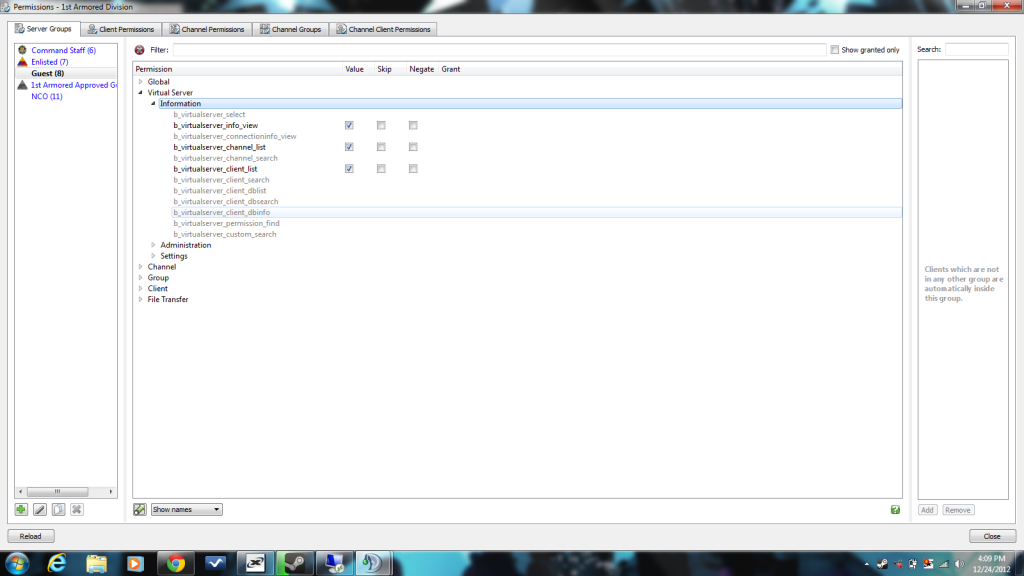Enable Negate for b_virtualserver_client_list

coord(413,169)
